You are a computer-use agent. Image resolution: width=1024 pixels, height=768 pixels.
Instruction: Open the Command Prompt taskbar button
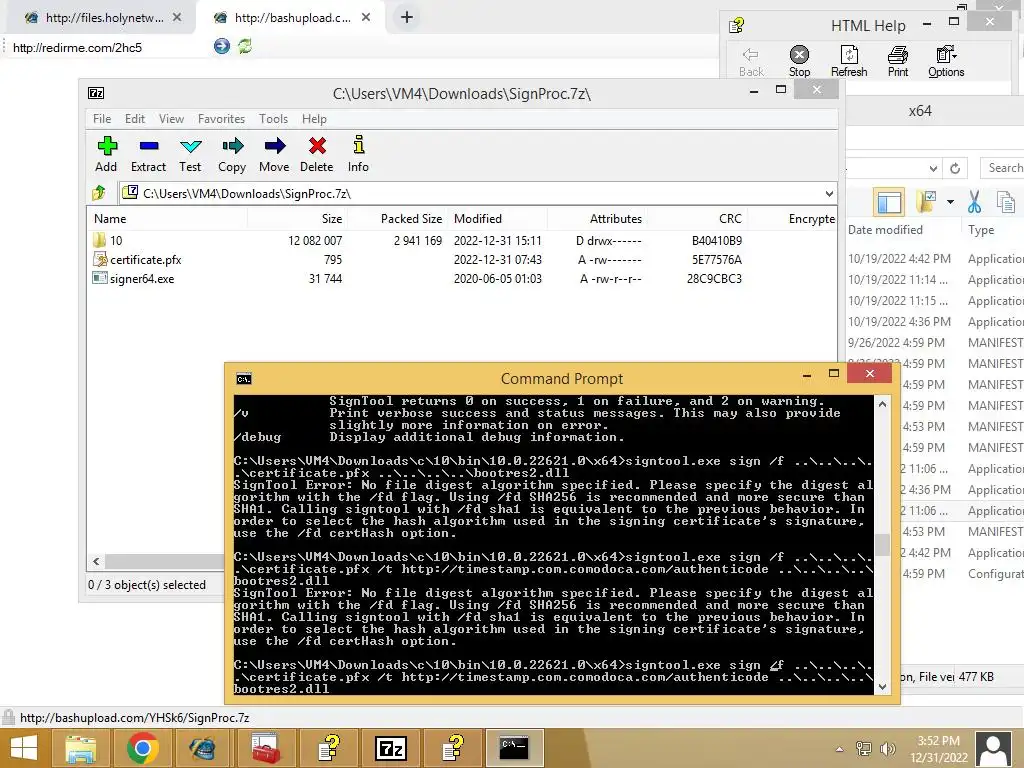tap(515, 748)
